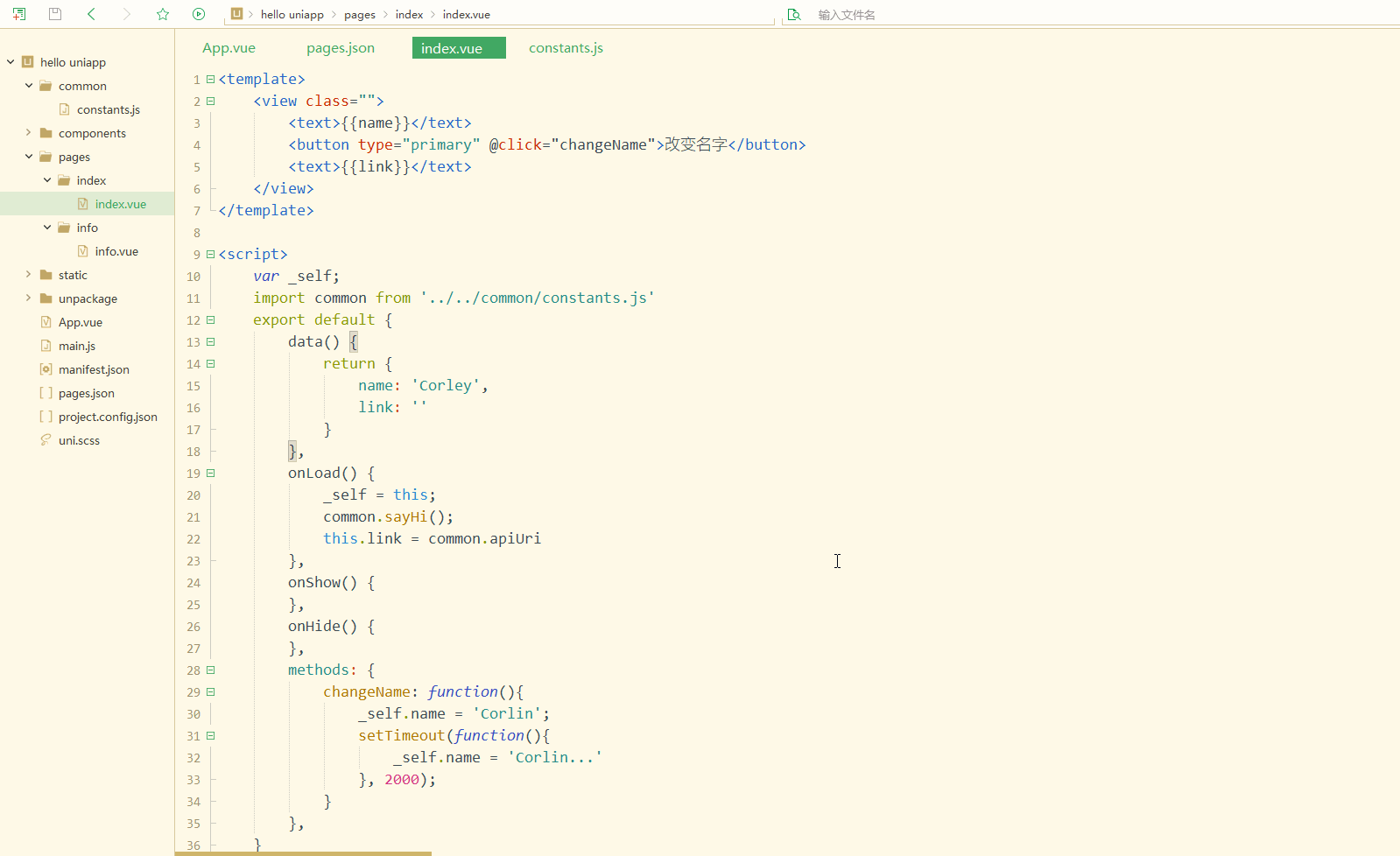This screenshot has width=1400, height=856.
Task: Fold export default block at line 12
Action: [x=210, y=319]
